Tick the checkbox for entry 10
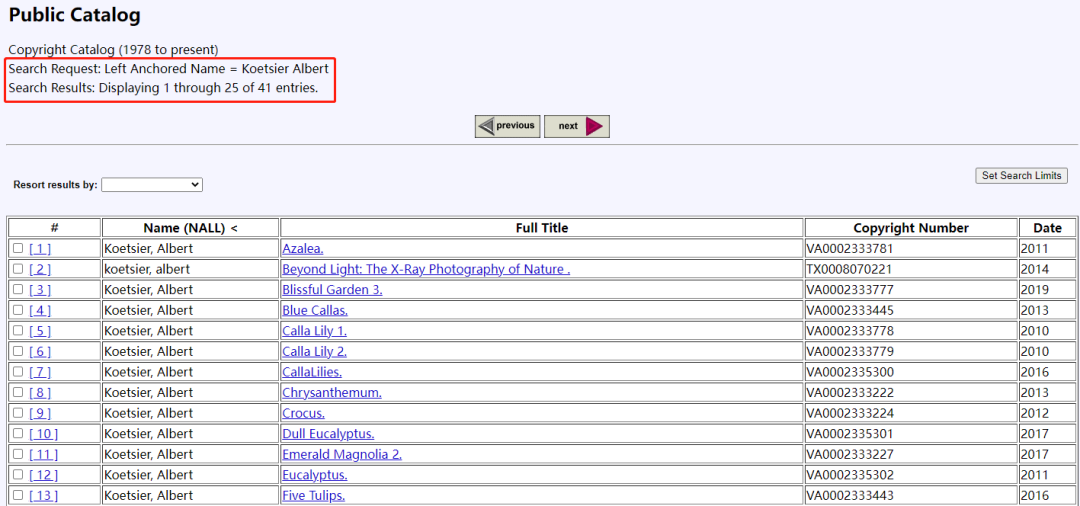1080x506 pixels. click(x=18, y=434)
